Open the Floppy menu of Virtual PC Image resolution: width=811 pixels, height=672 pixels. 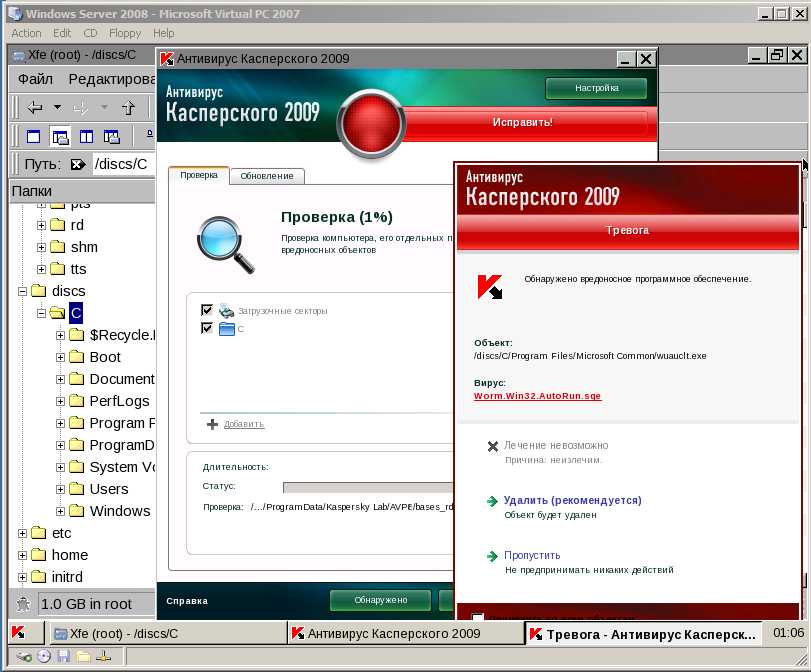(x=125, y=33)
